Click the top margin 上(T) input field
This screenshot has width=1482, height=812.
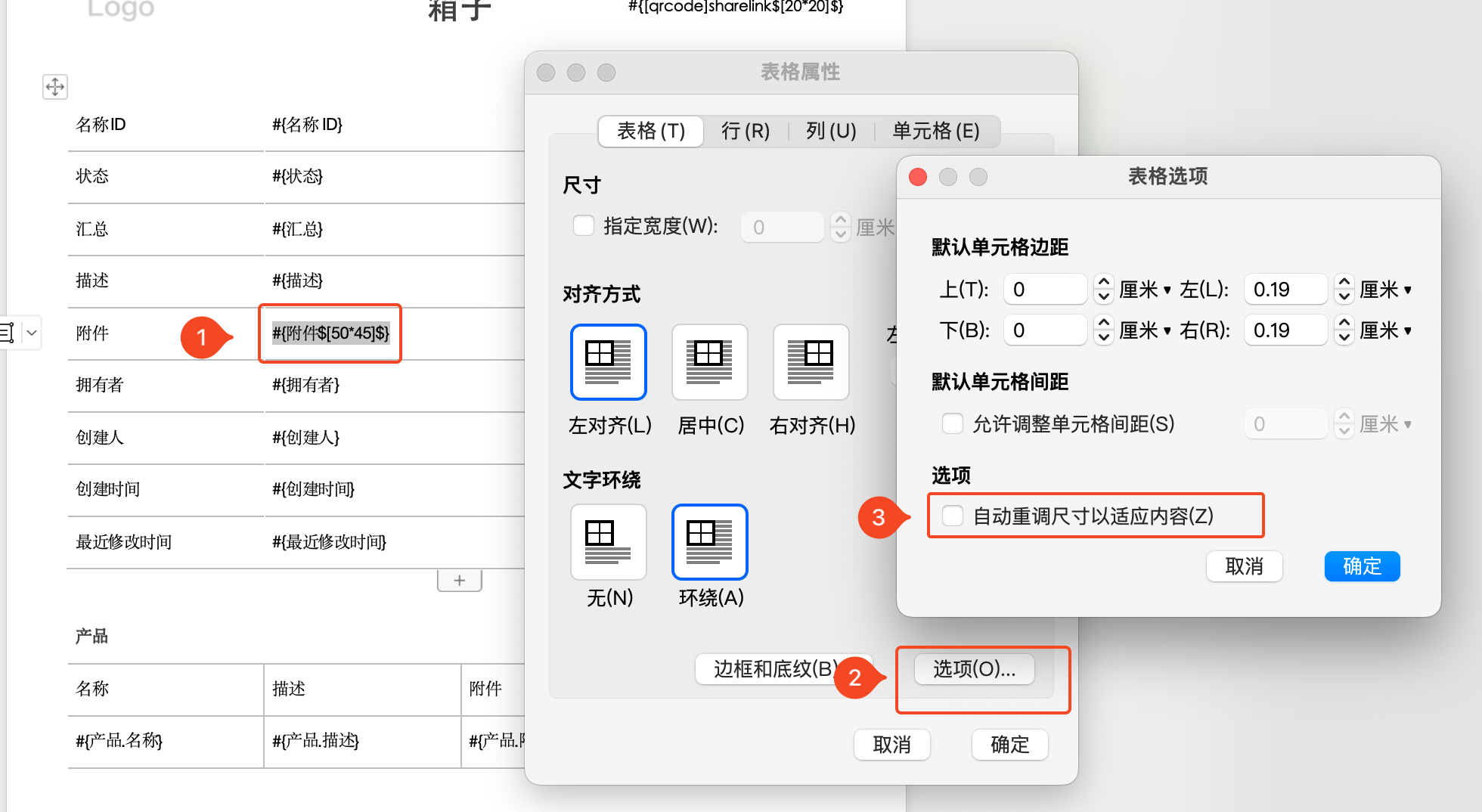(x=1045, y=290)
